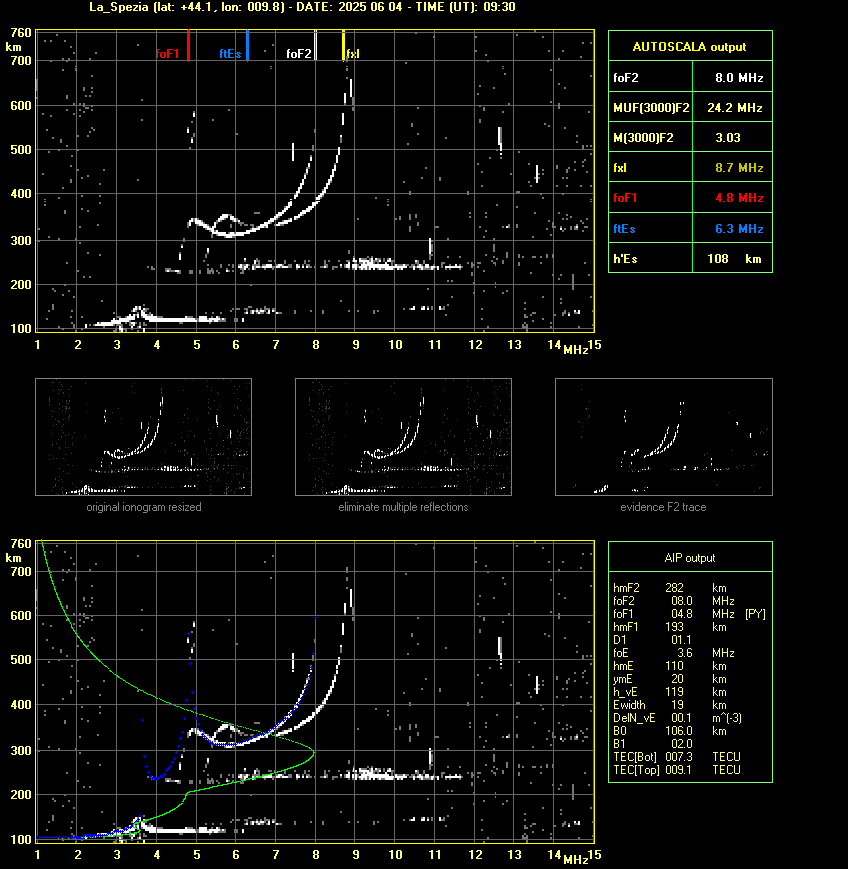
Task: Select the '3.03' M(3000)F2 value
Action: click(728, 138)
